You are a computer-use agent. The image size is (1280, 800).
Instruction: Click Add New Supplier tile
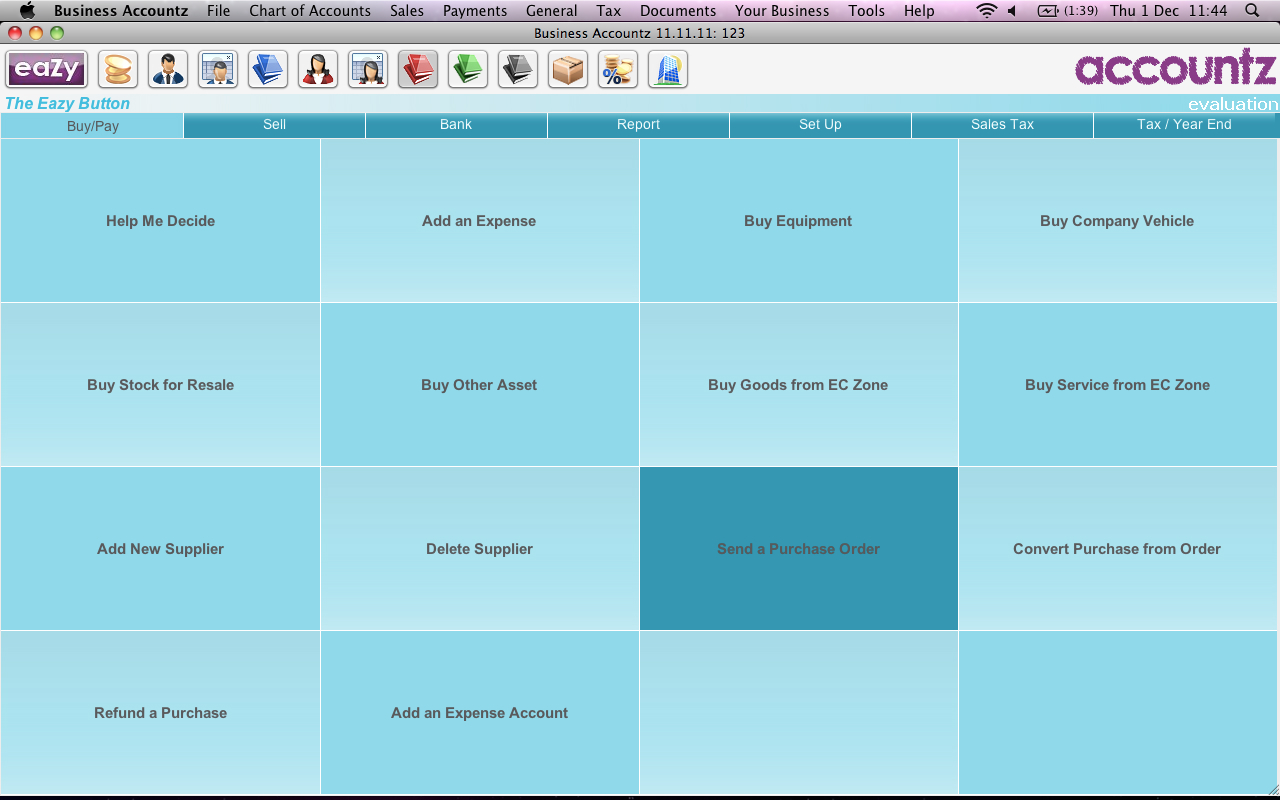160,549
